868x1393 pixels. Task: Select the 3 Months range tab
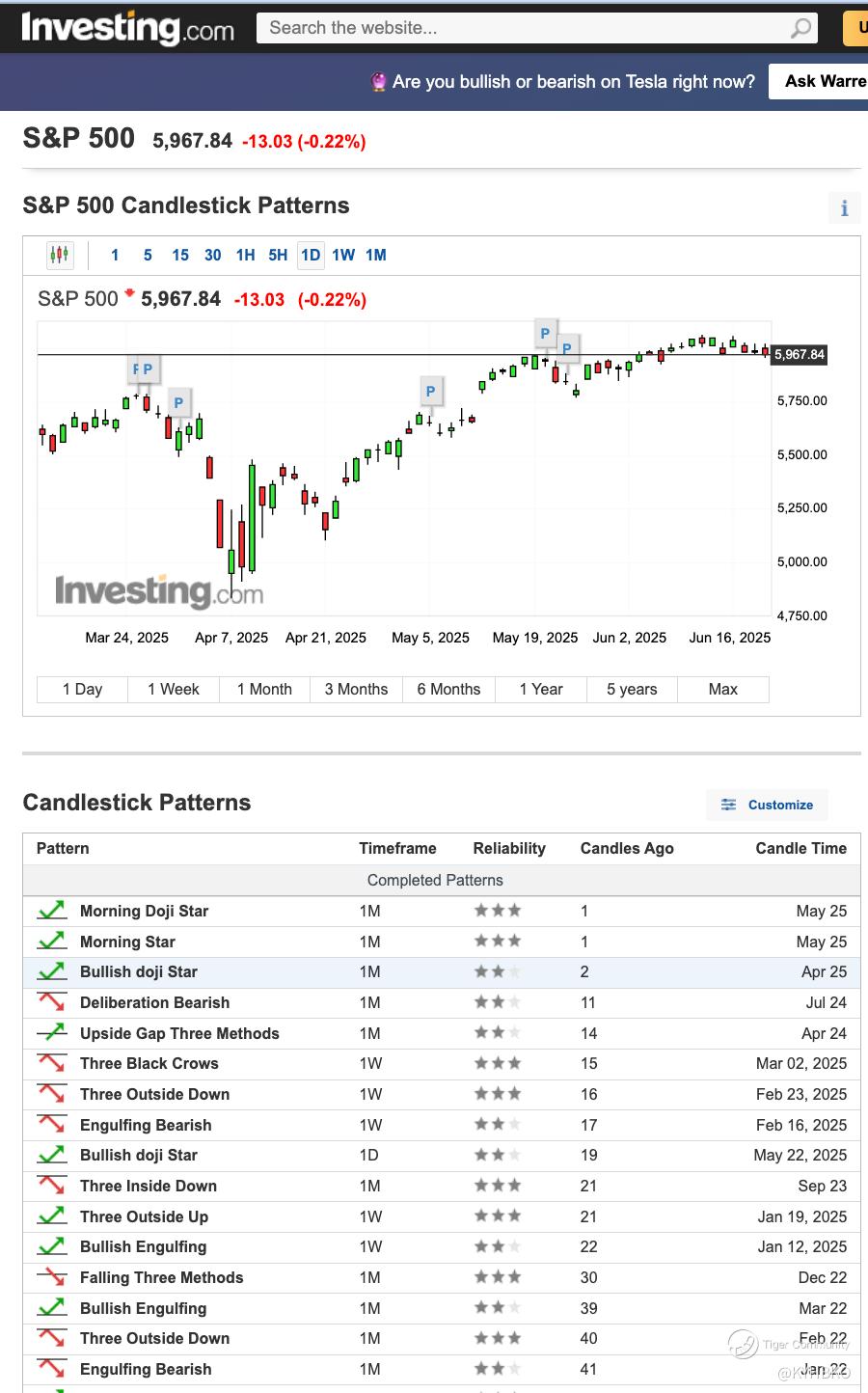click(x=356, y=689)
